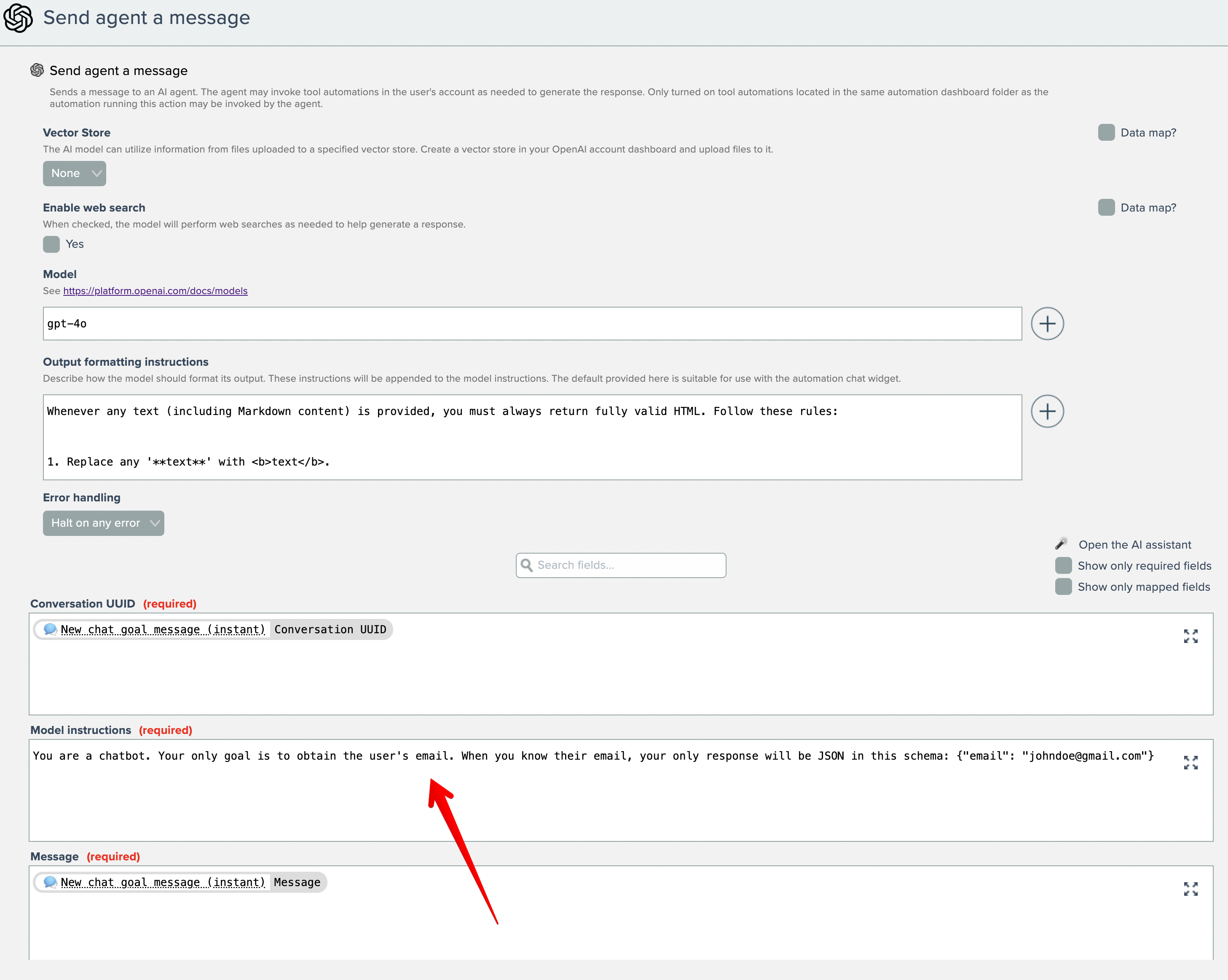Toggle Data map for Vector Store
Image resolution: width=1228 pixels, height=980 pixels.
point(1106,133)
